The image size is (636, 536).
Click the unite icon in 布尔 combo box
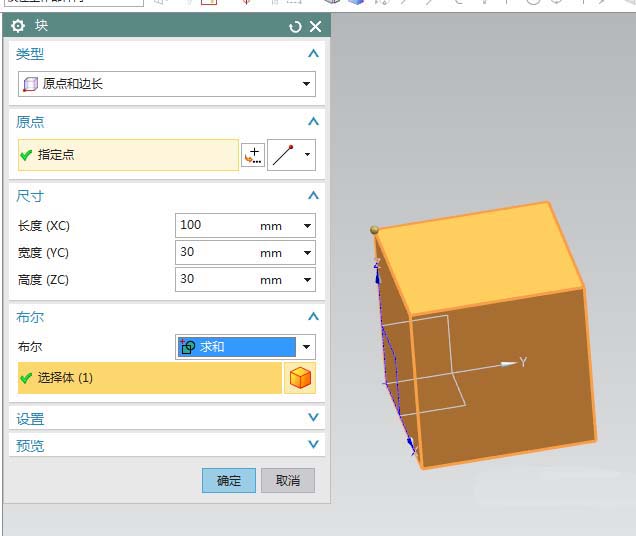pyautogui.click(x=187, y=347)
